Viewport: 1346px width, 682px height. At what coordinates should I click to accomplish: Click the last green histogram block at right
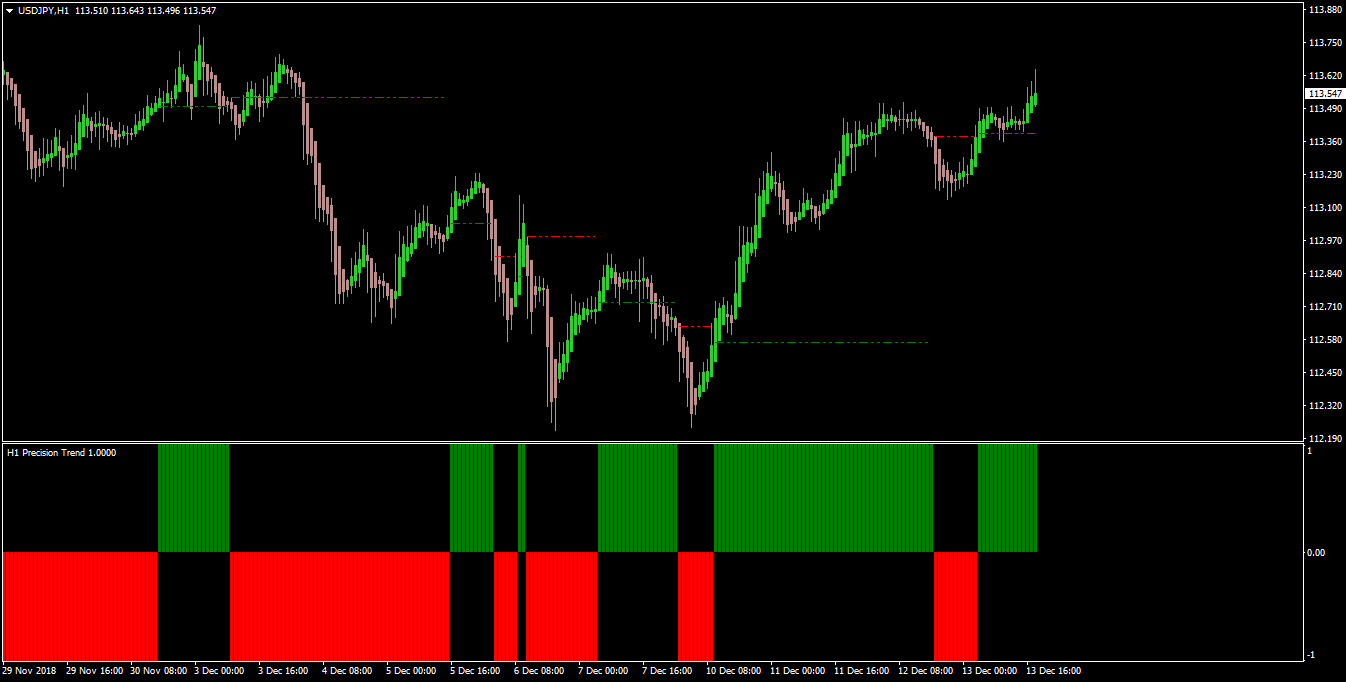click(x=1007, y=498)
